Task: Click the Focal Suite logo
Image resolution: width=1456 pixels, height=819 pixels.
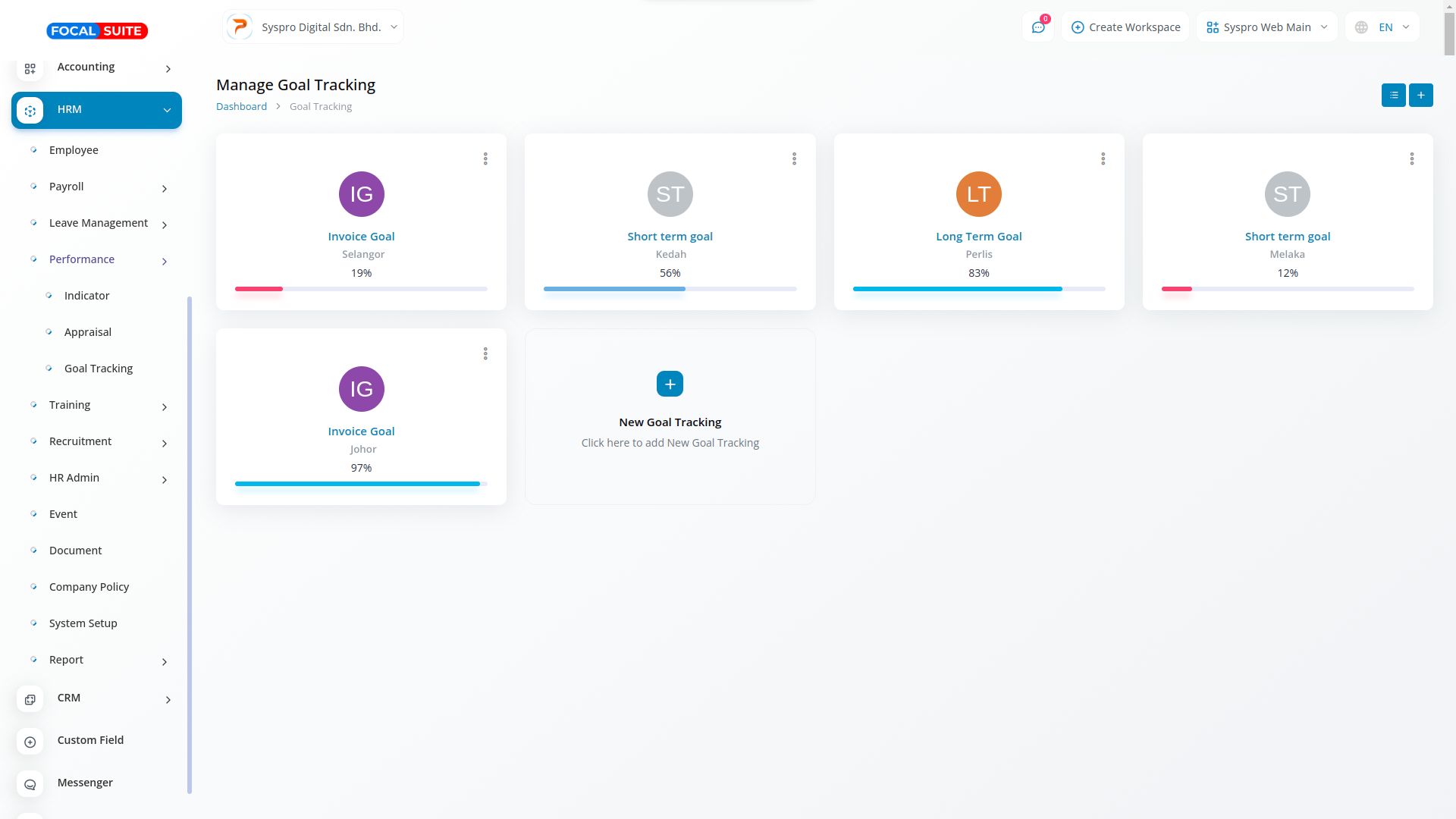Action: (x=97, y=30)
